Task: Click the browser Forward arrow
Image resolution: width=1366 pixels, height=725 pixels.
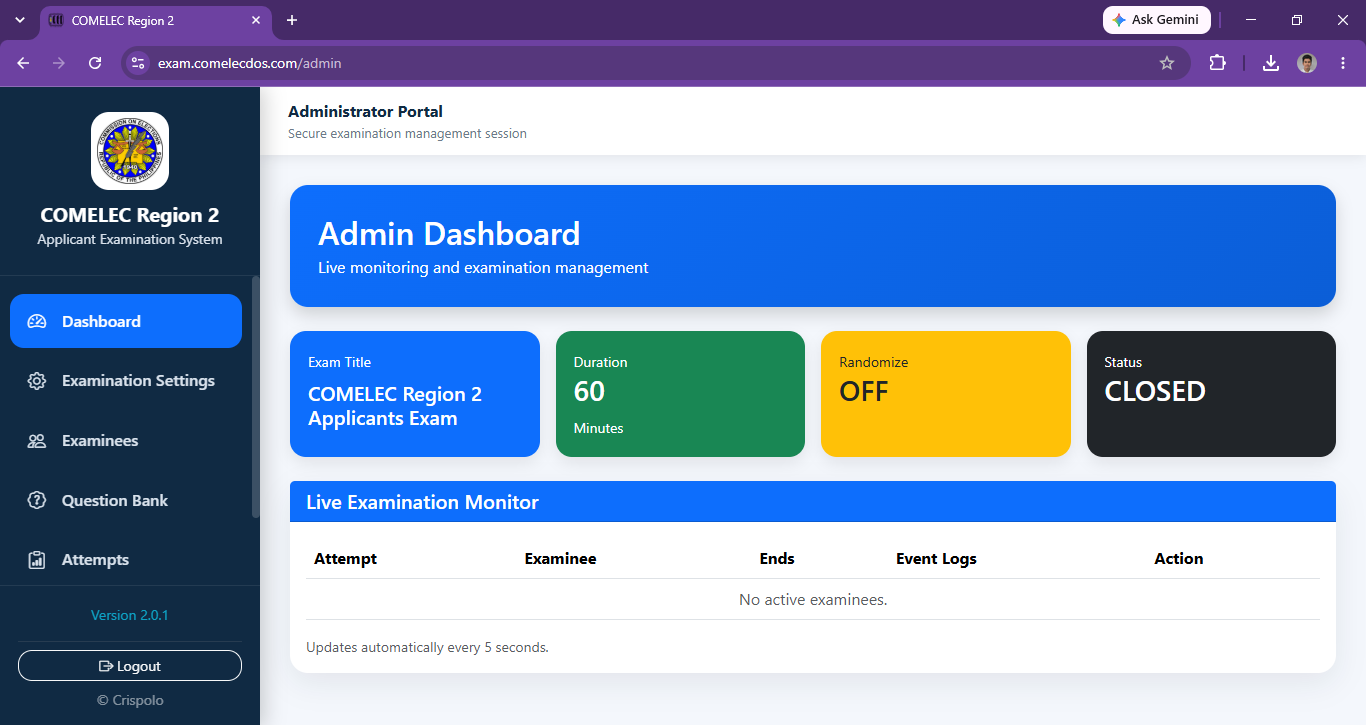Action: pyautogui.click(x=59, y=63)
